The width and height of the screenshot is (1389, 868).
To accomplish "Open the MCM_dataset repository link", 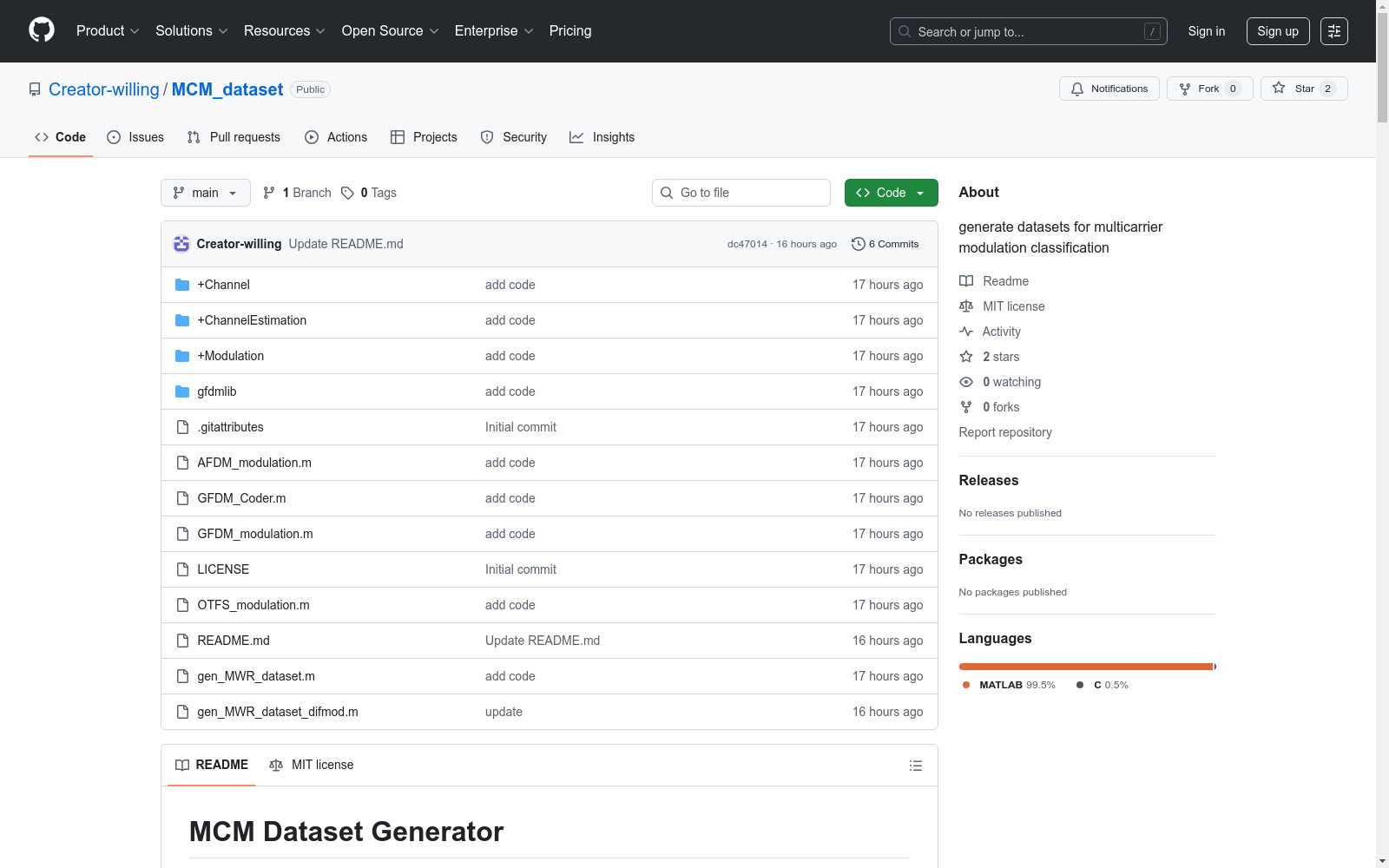I will point(227,89).
